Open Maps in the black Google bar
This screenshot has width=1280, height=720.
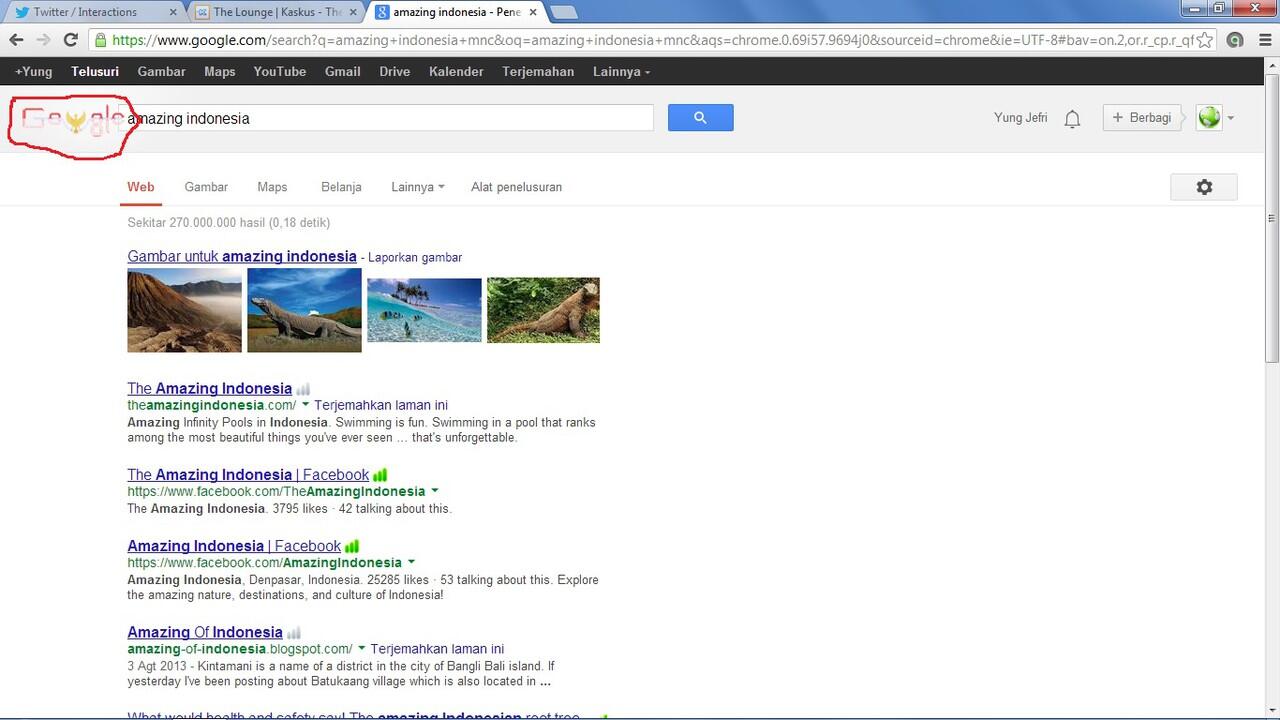click(220, 72)
